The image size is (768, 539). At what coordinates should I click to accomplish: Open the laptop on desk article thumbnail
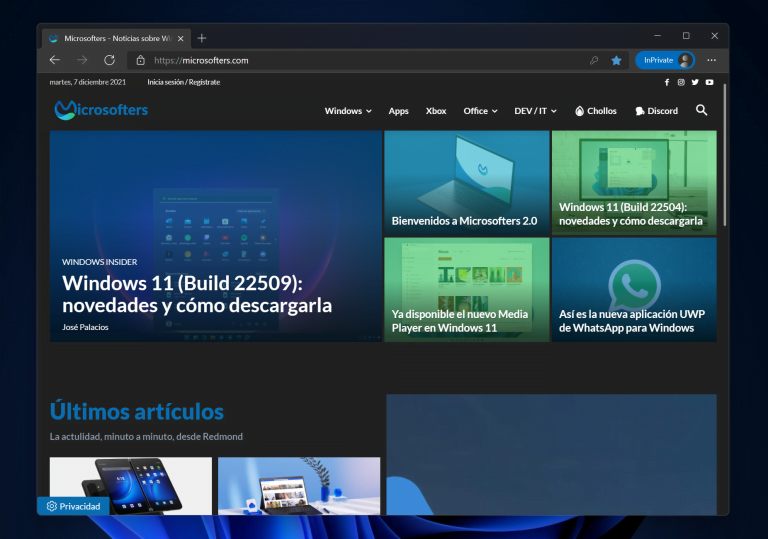[299, 486]
